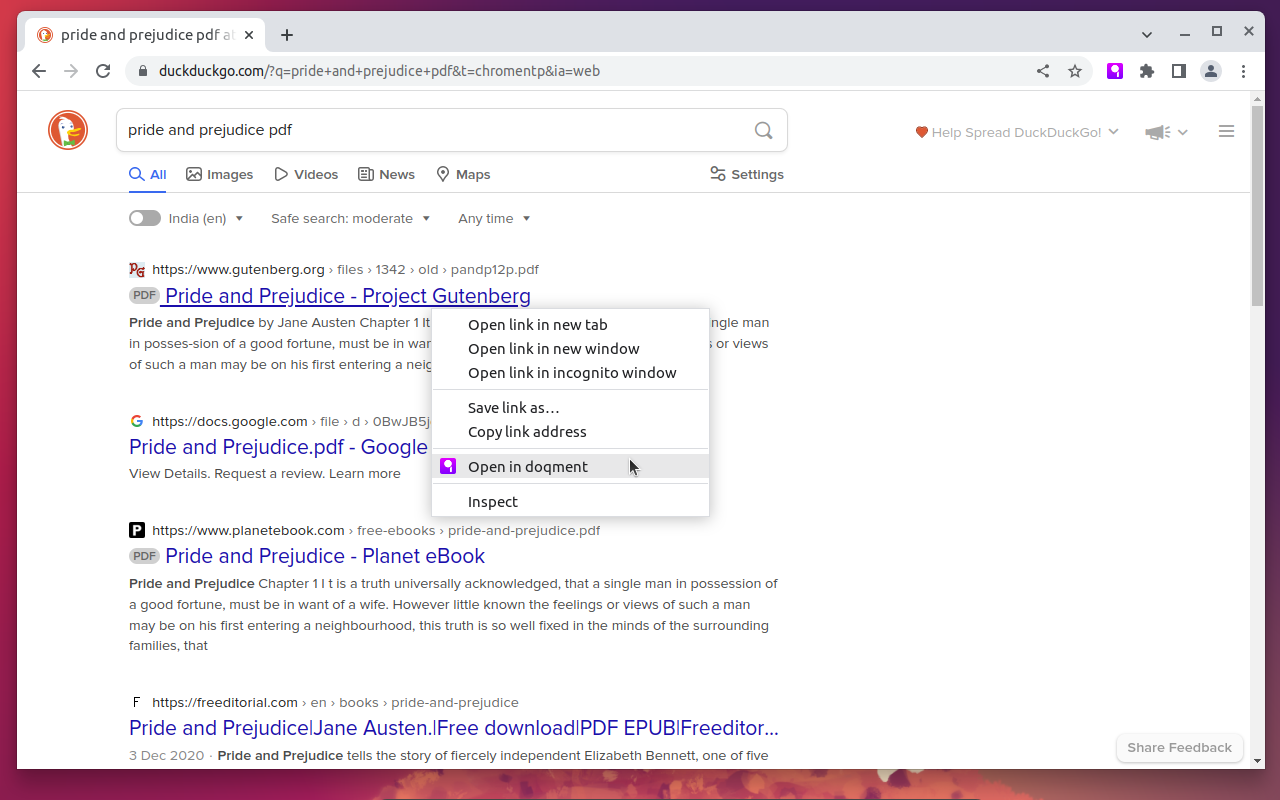The image size is (1280, 800).
Task: Start the search with the magnifier icon
Action: [763, 130]
